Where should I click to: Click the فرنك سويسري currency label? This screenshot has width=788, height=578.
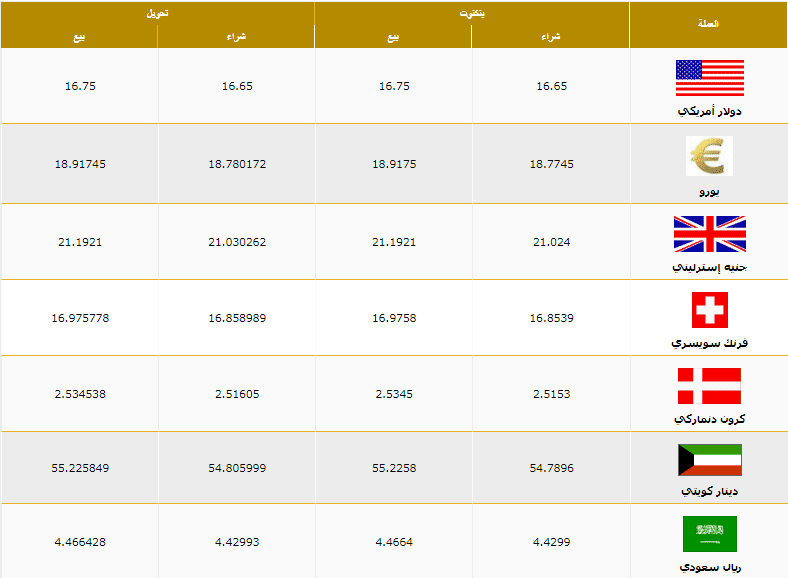click(x=710, y=343)
